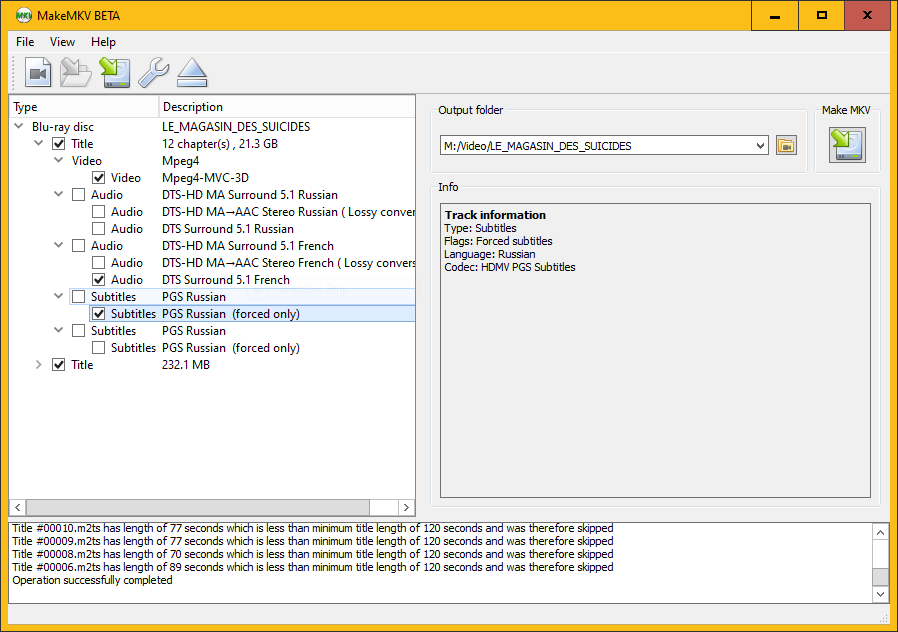Click 'Flags: Forced subtitles' info text
The width and height of the screenshot is (898, 632).
pos(498,241)
